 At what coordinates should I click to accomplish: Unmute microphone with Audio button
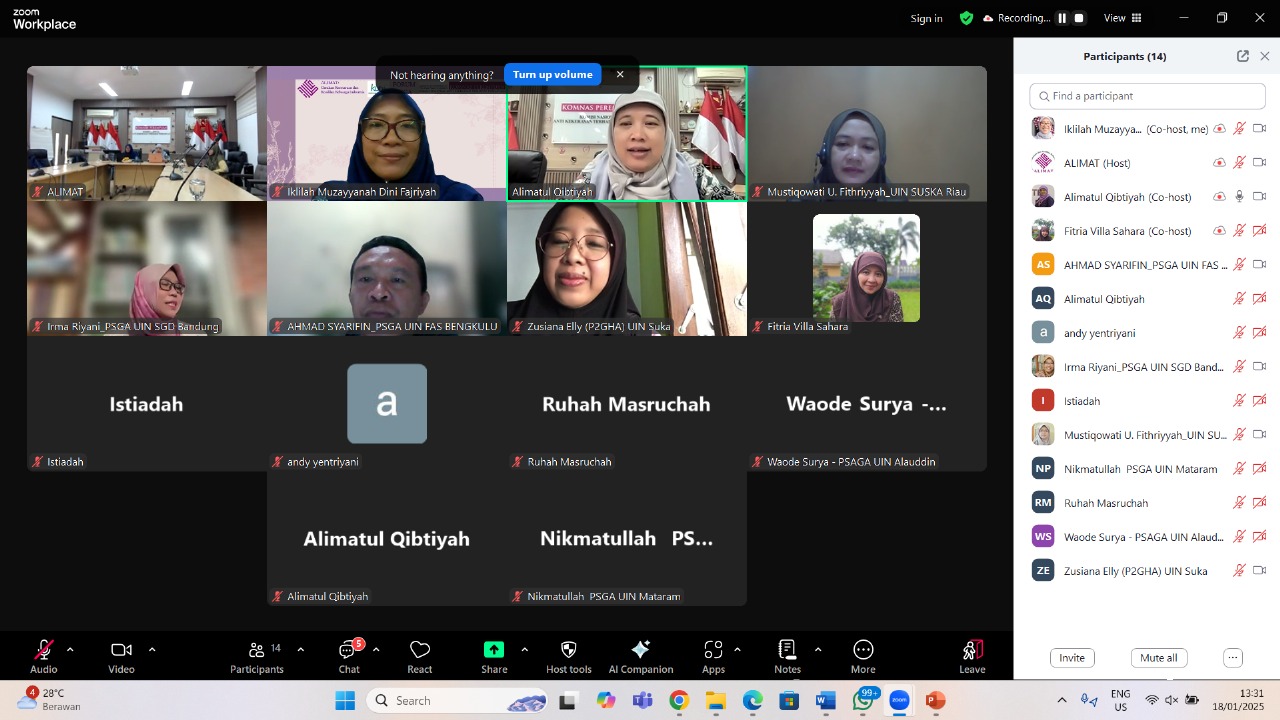pyautogui.click(x=44, y=656)
